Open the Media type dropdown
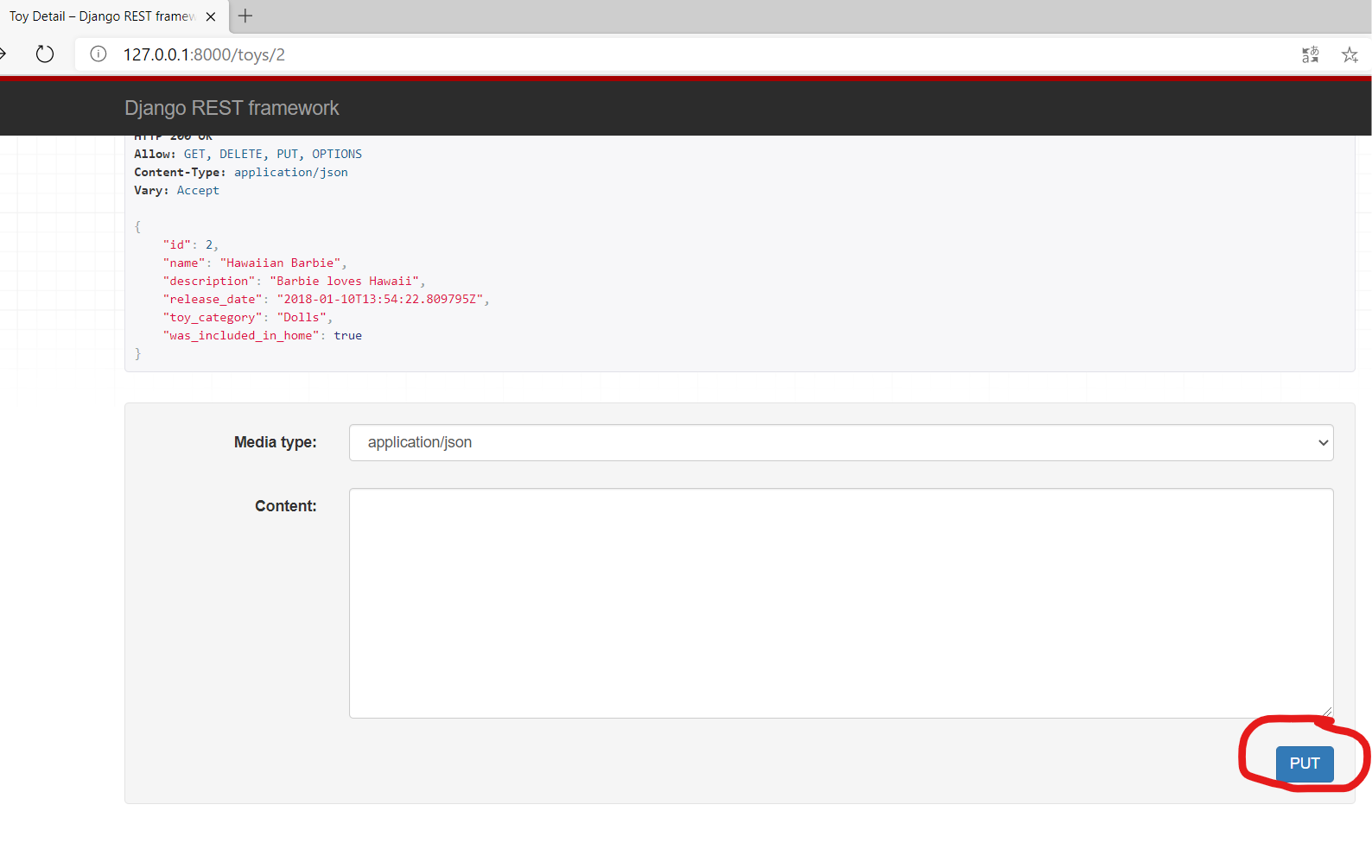This screenshot has width=1372, height=868. point(841,442)
